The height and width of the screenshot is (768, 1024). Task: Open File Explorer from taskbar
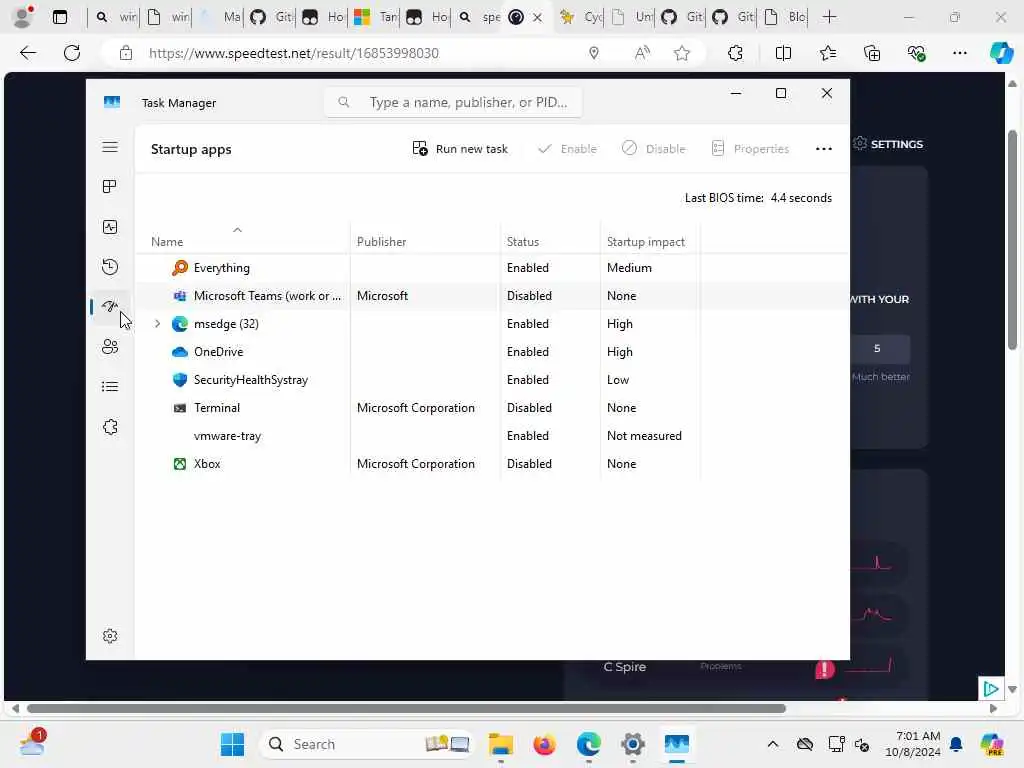pos(501,744)
